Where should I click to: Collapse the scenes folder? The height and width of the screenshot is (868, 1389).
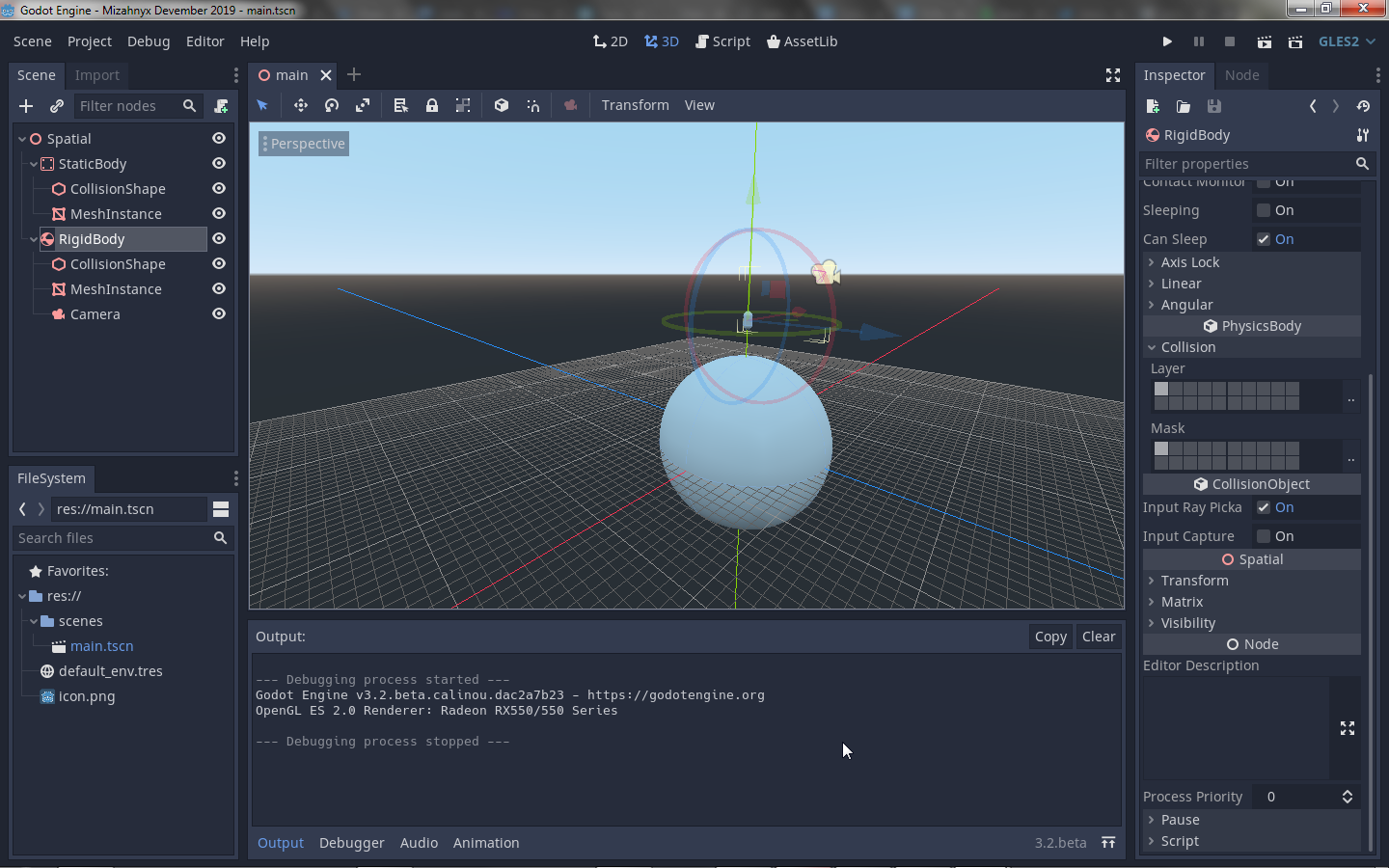(34, 621)
